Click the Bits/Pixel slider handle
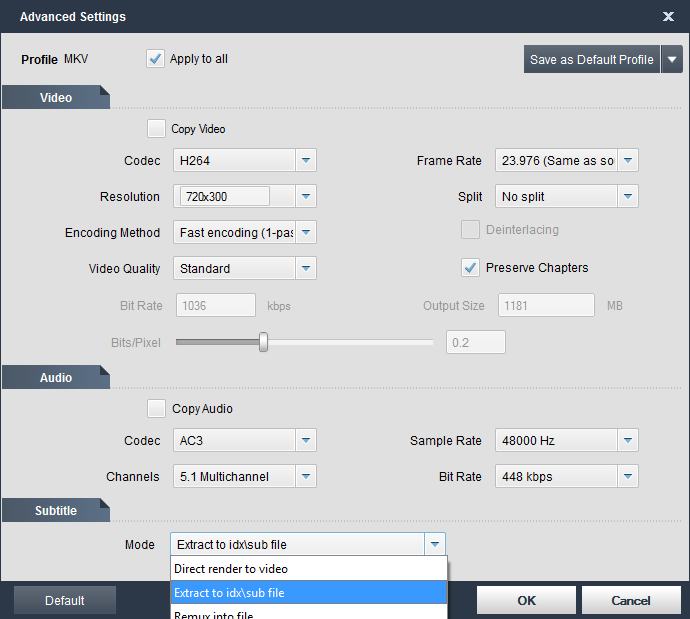This screenshot has height=619, width=690. [x=263, y=343]
